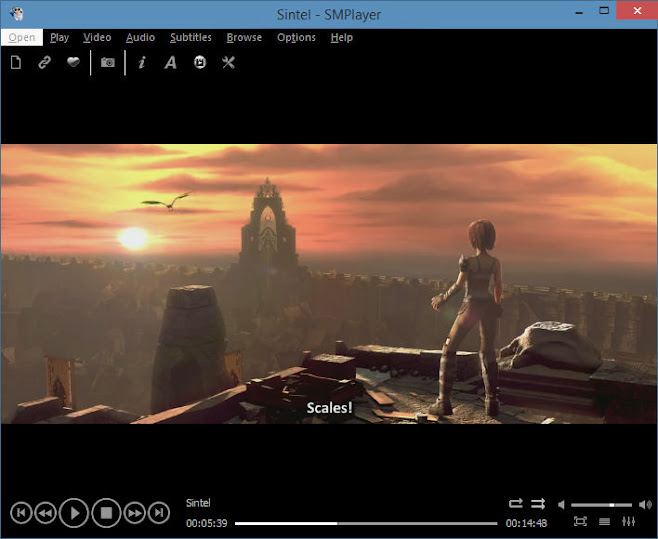Open the Video menu

(97, 37)
